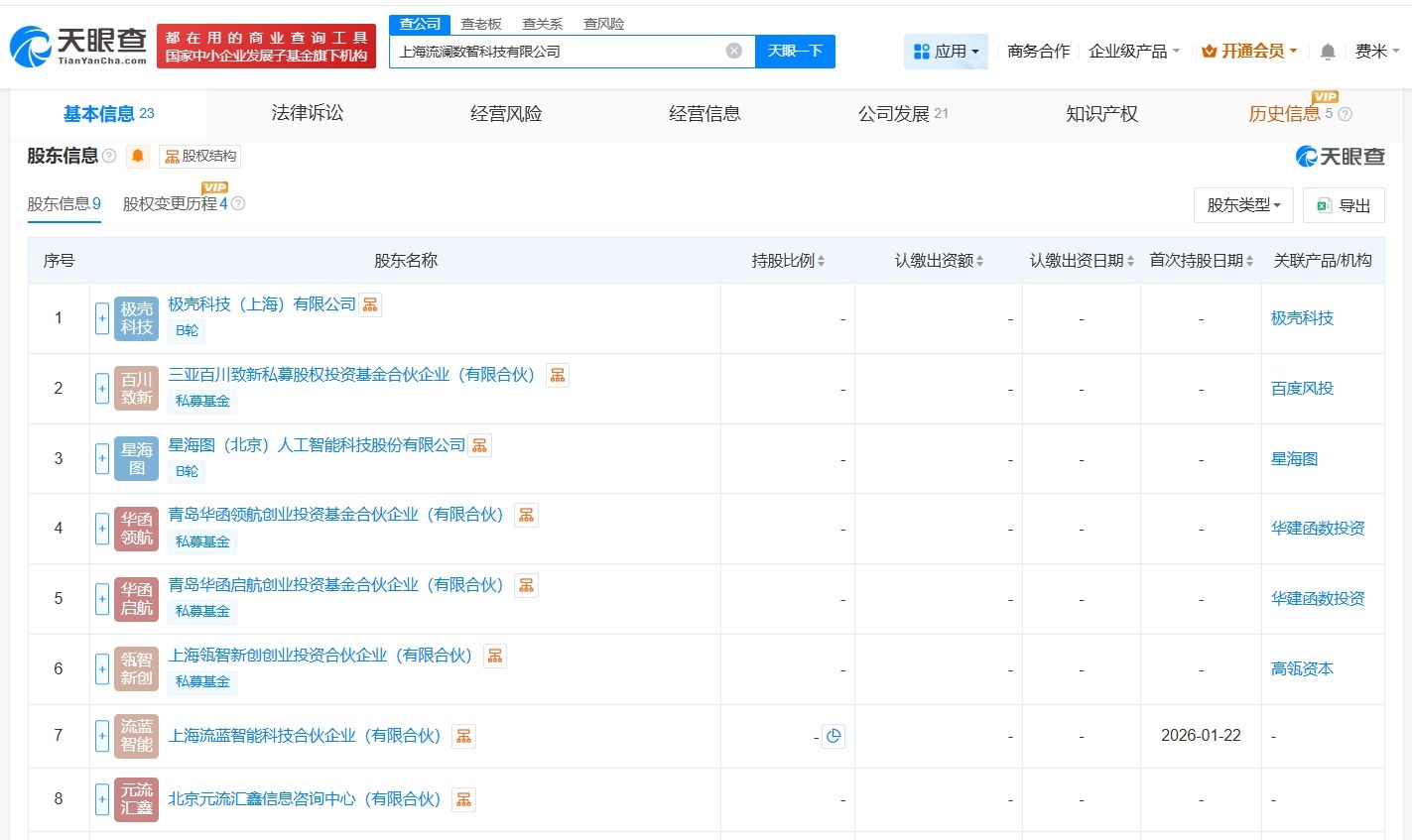Open the 百度风投 related institution link
The width and height of the screenshot is (1412, 840).
tap(1302, 389)
